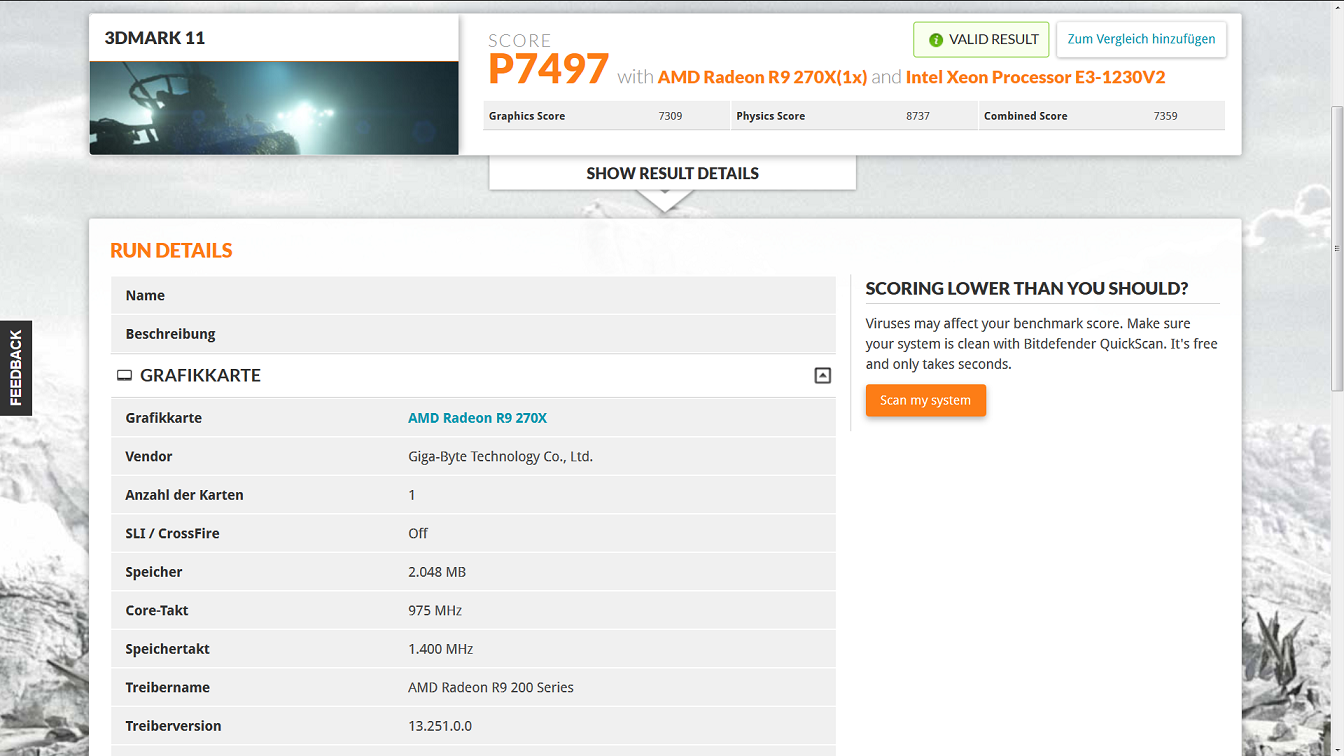Click the 'Name' row label
This screenshot has width=1344, height=756.
(145, 296)
